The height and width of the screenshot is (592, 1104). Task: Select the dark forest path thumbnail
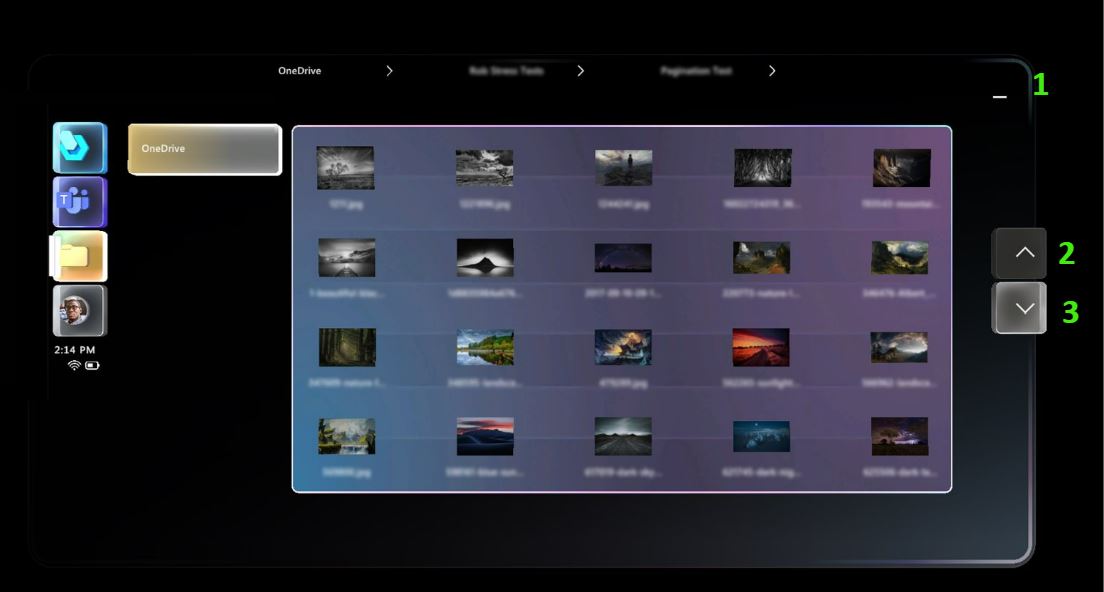347,347
